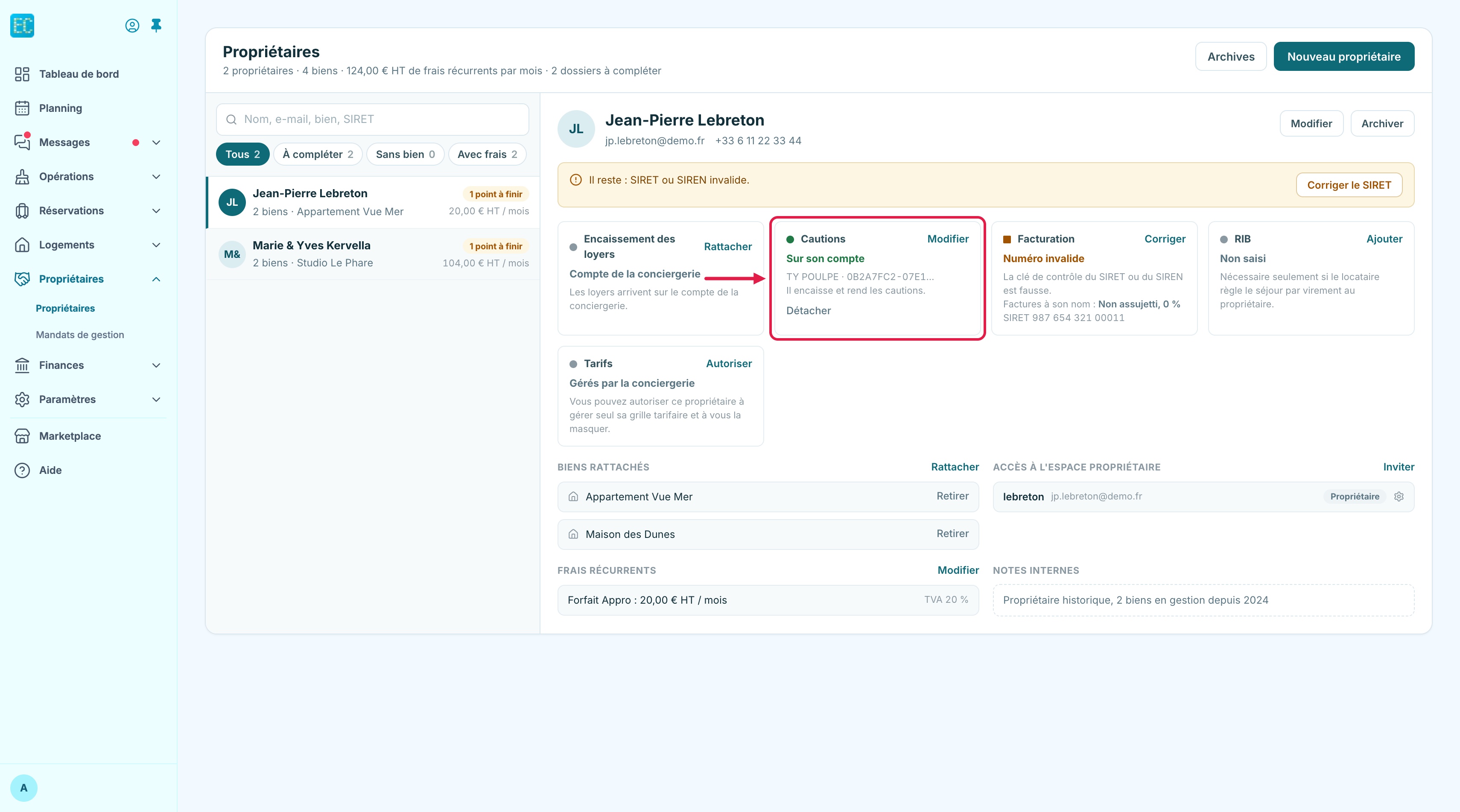1460x812 pixels.
Task: Toggle the sidebar pin icon
Action: click(156, 26)
